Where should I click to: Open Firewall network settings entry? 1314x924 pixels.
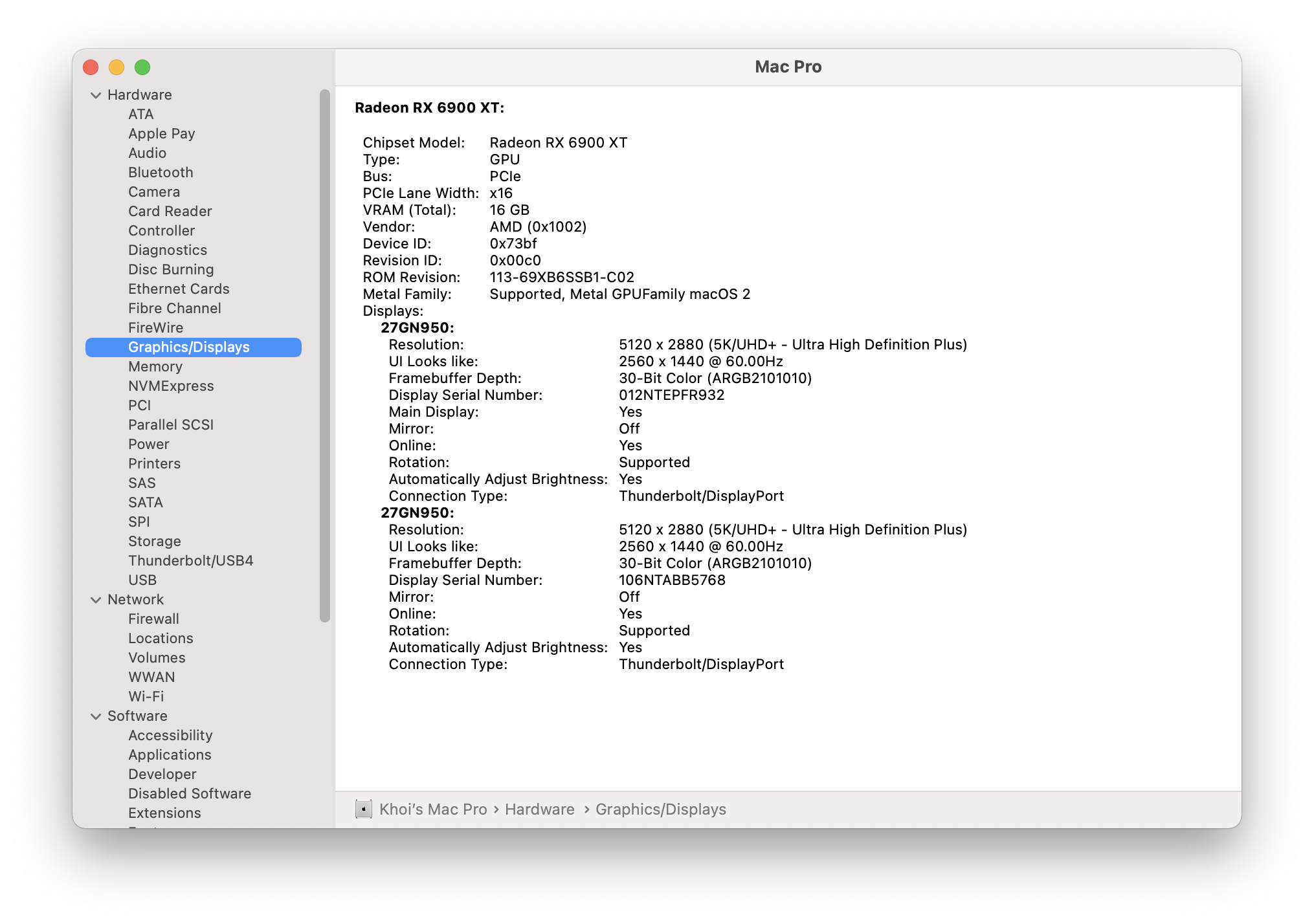[x=153, y=619]
